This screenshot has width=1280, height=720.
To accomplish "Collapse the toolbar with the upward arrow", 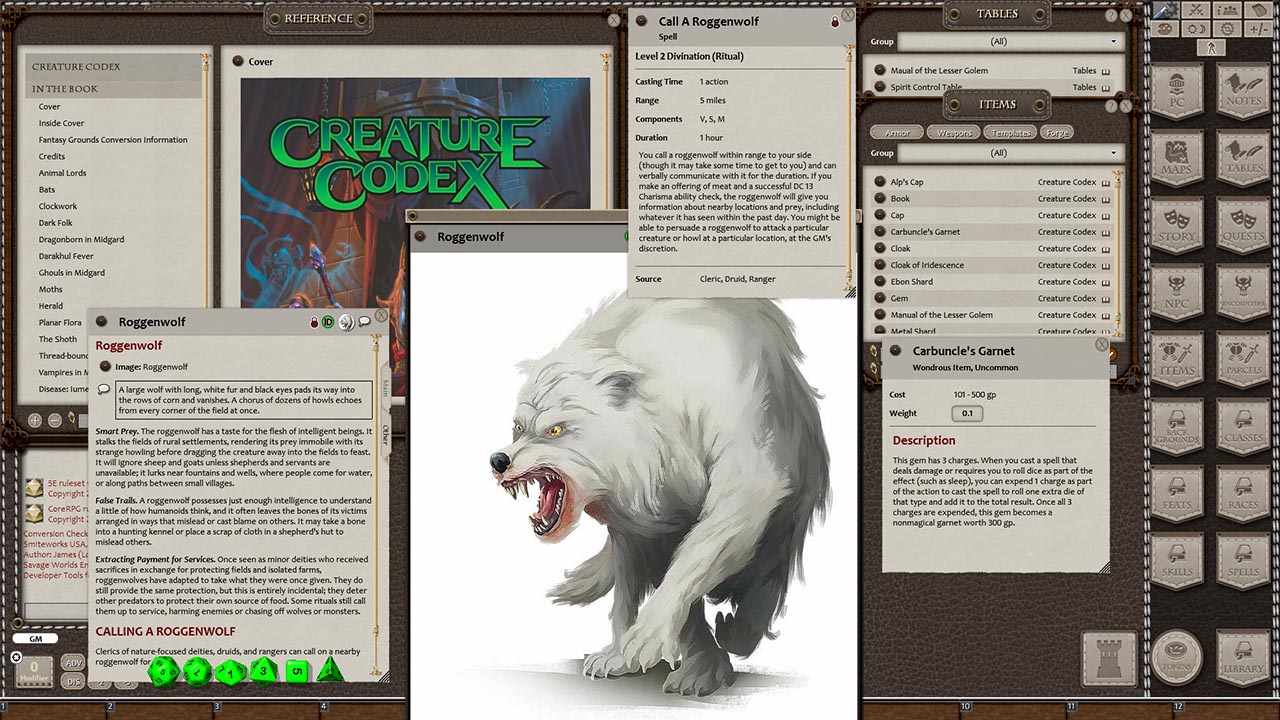I will click(x=1211, y=46).
